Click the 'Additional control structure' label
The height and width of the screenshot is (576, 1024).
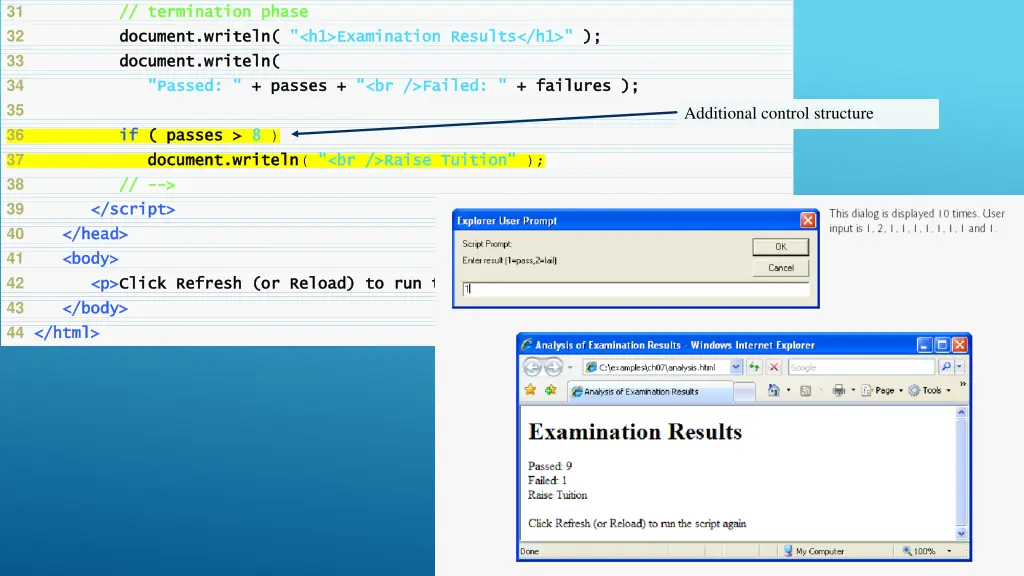pos(778,114)
